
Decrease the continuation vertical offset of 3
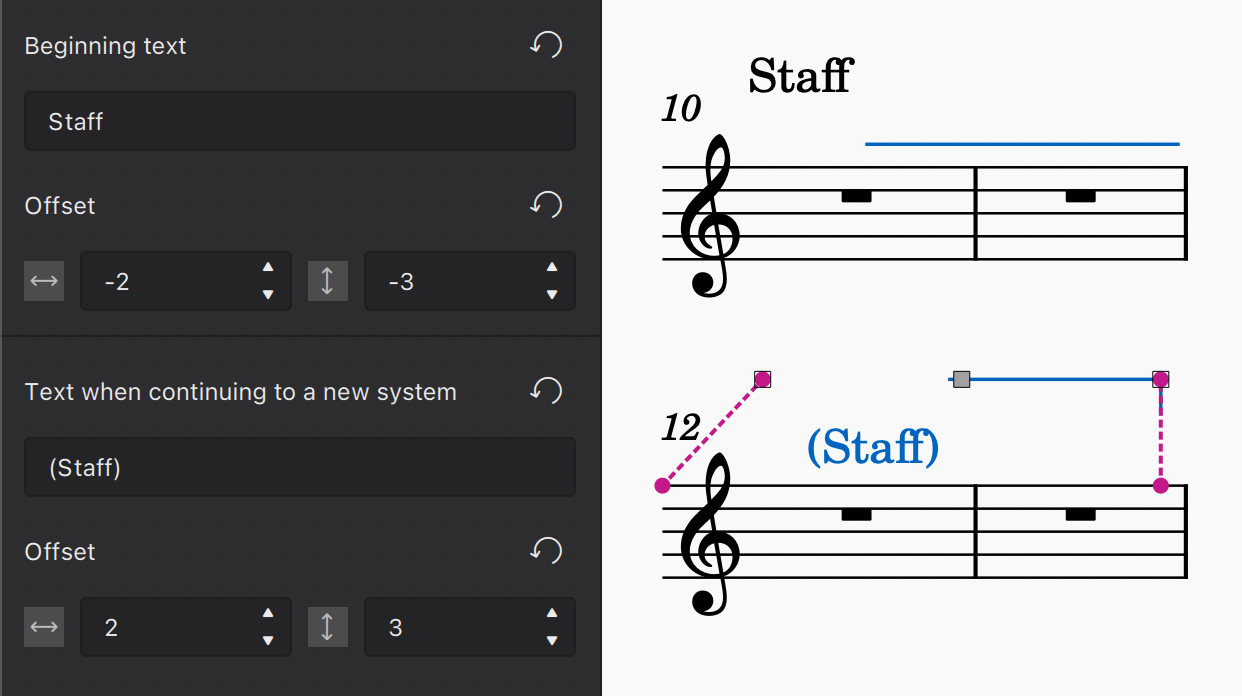pyautogui.click(x=552, y=639)
